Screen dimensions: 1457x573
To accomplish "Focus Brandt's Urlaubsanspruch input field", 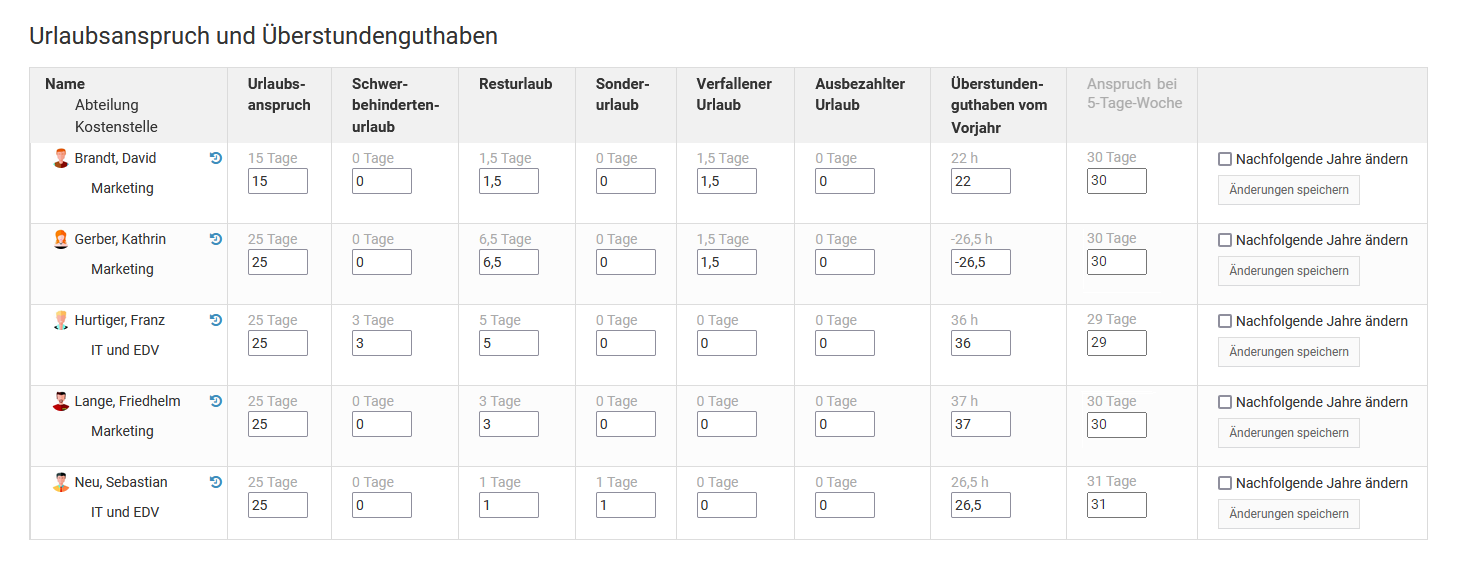I will (x=278, y=181).
